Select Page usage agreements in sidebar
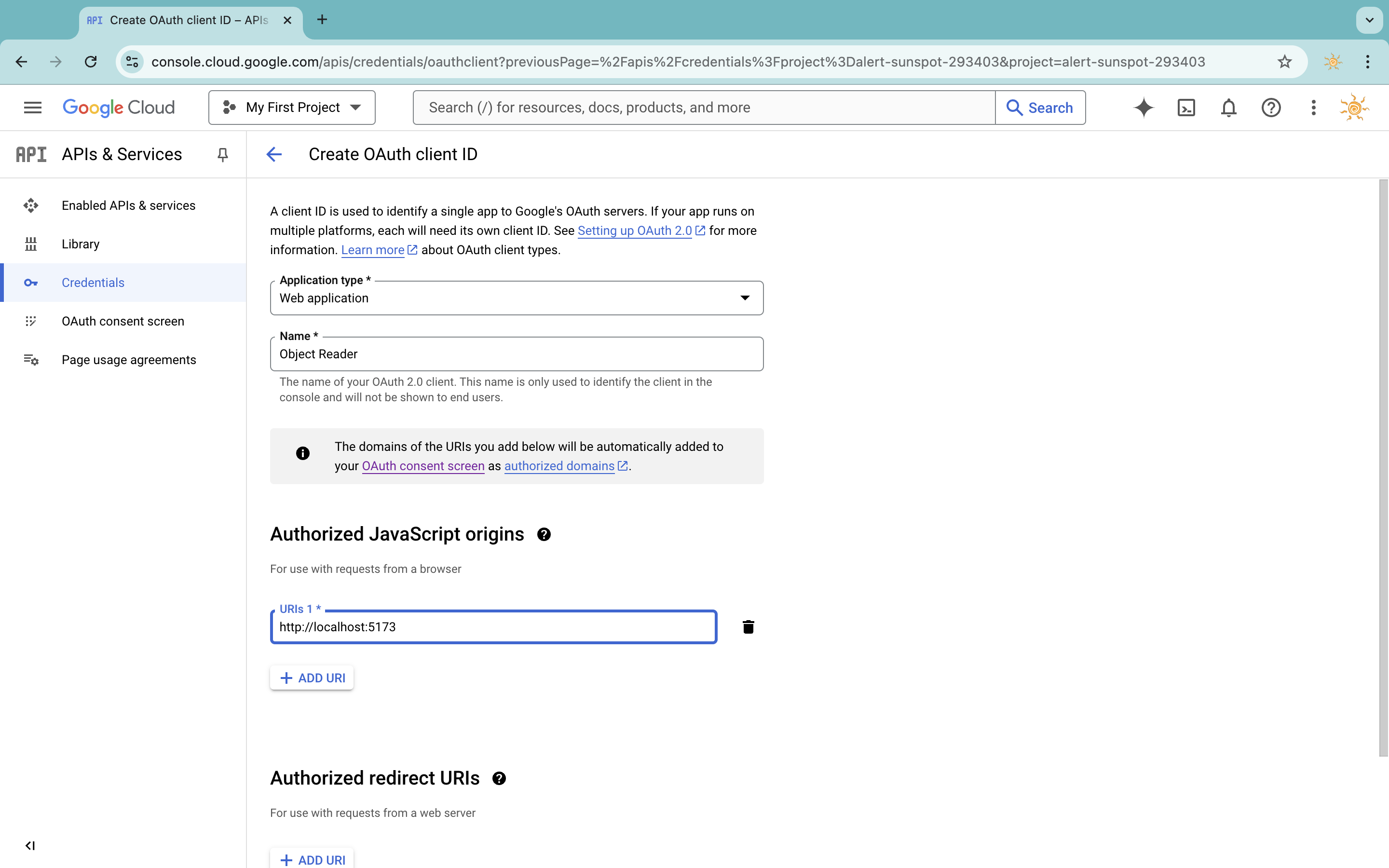The height and width of the screenshot is (868, 1389). pyautogui.click(x=129, y=359)
